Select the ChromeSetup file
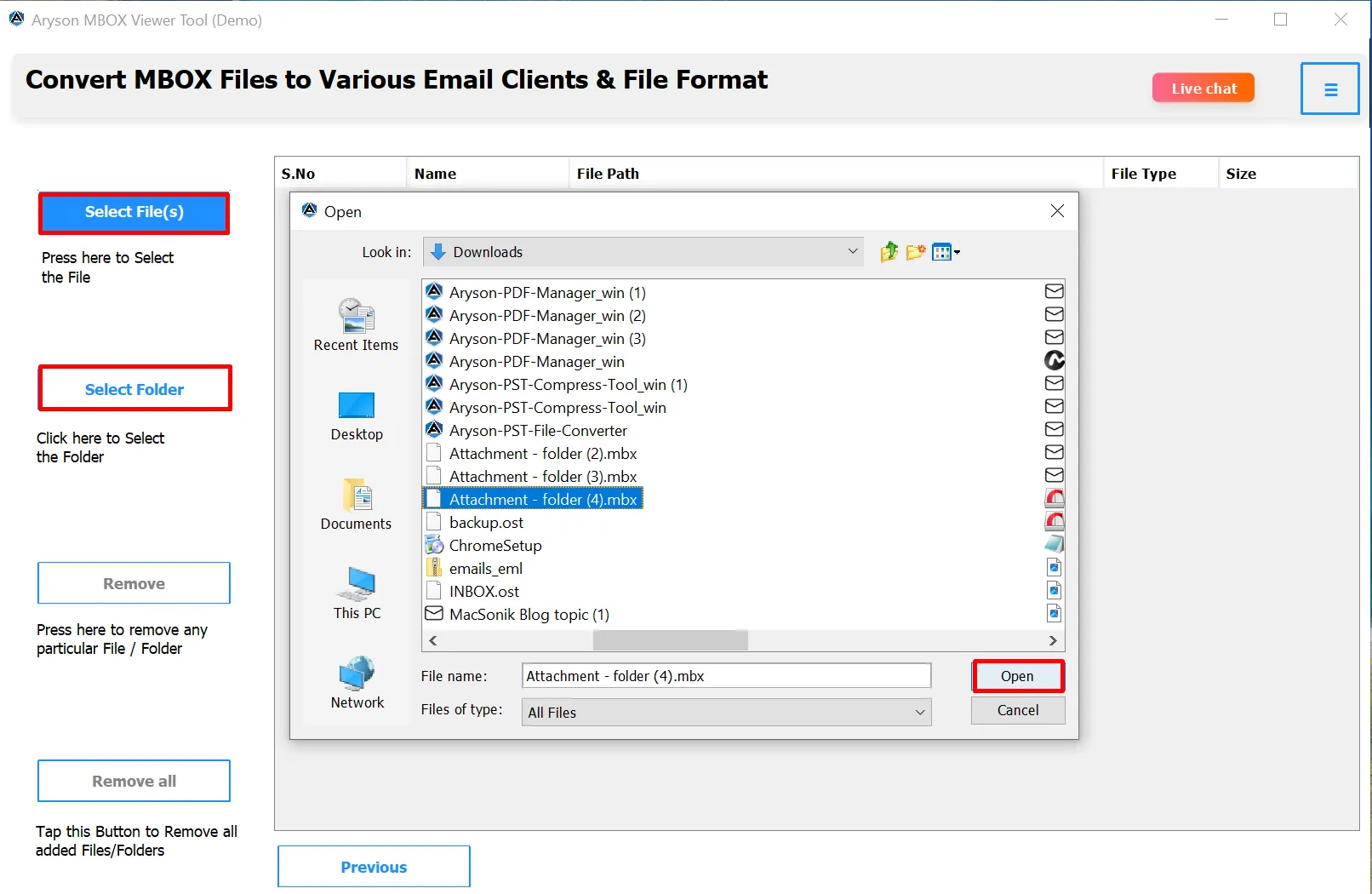Image resolution: width=1372 pixels, height=894 pixels. (x=494, y=546)
